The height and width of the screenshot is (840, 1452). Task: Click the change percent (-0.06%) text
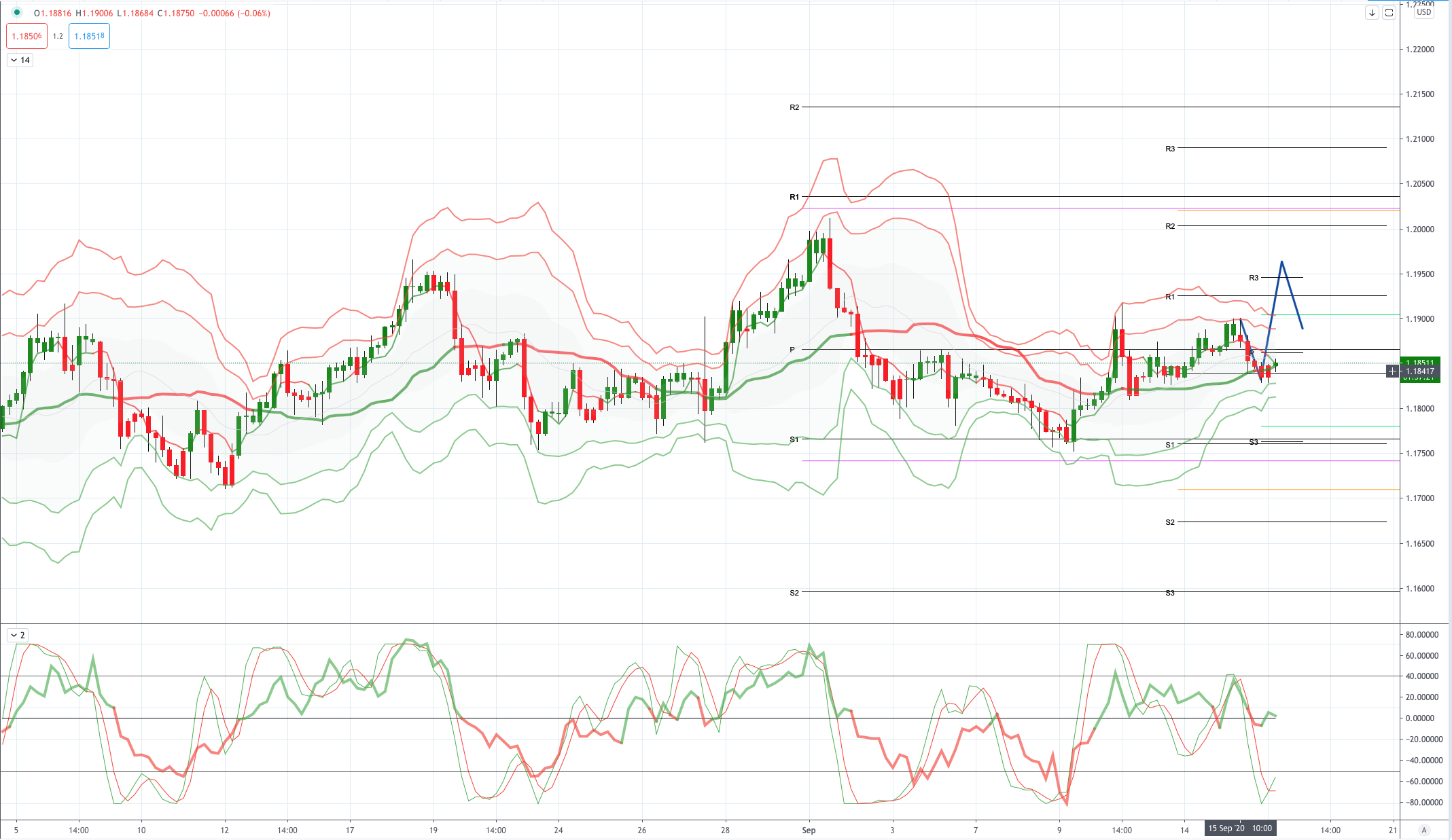253,13
